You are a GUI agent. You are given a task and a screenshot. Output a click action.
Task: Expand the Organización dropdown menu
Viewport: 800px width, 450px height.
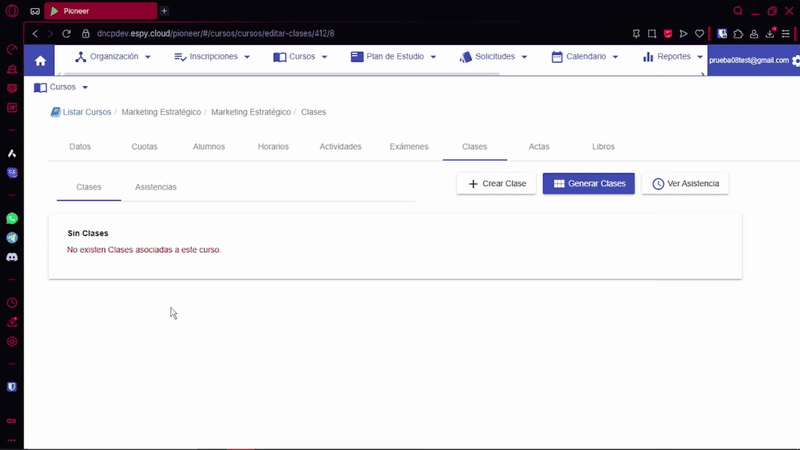(113, 57)
